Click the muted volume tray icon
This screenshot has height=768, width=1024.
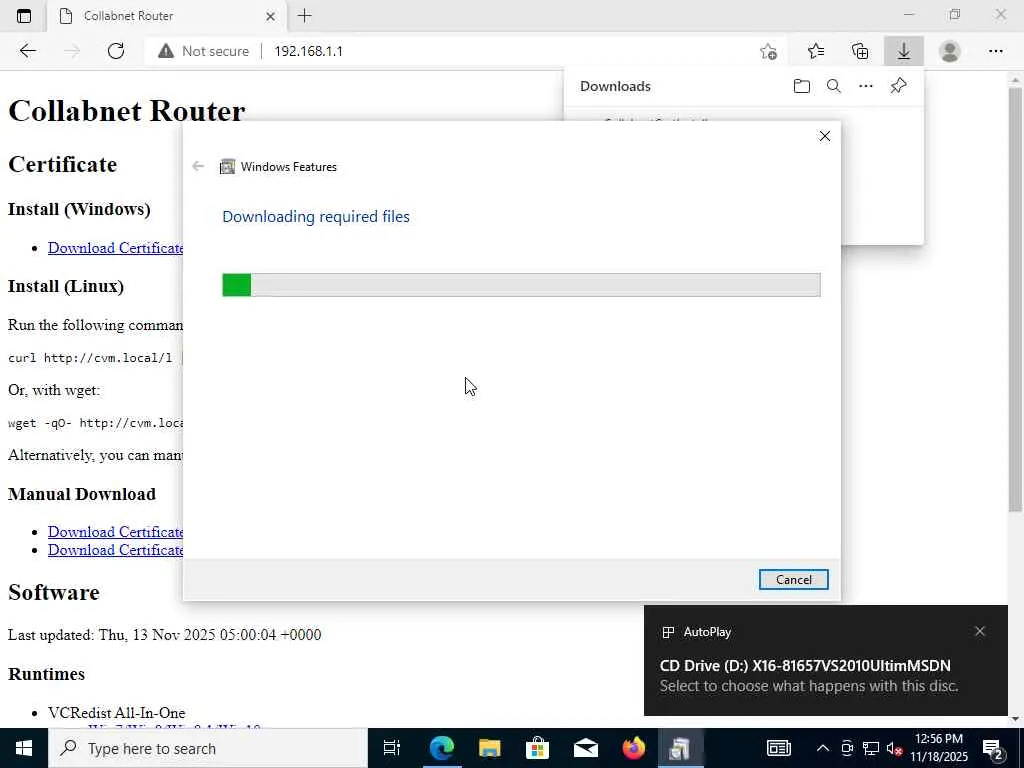[x=894, y=748]
